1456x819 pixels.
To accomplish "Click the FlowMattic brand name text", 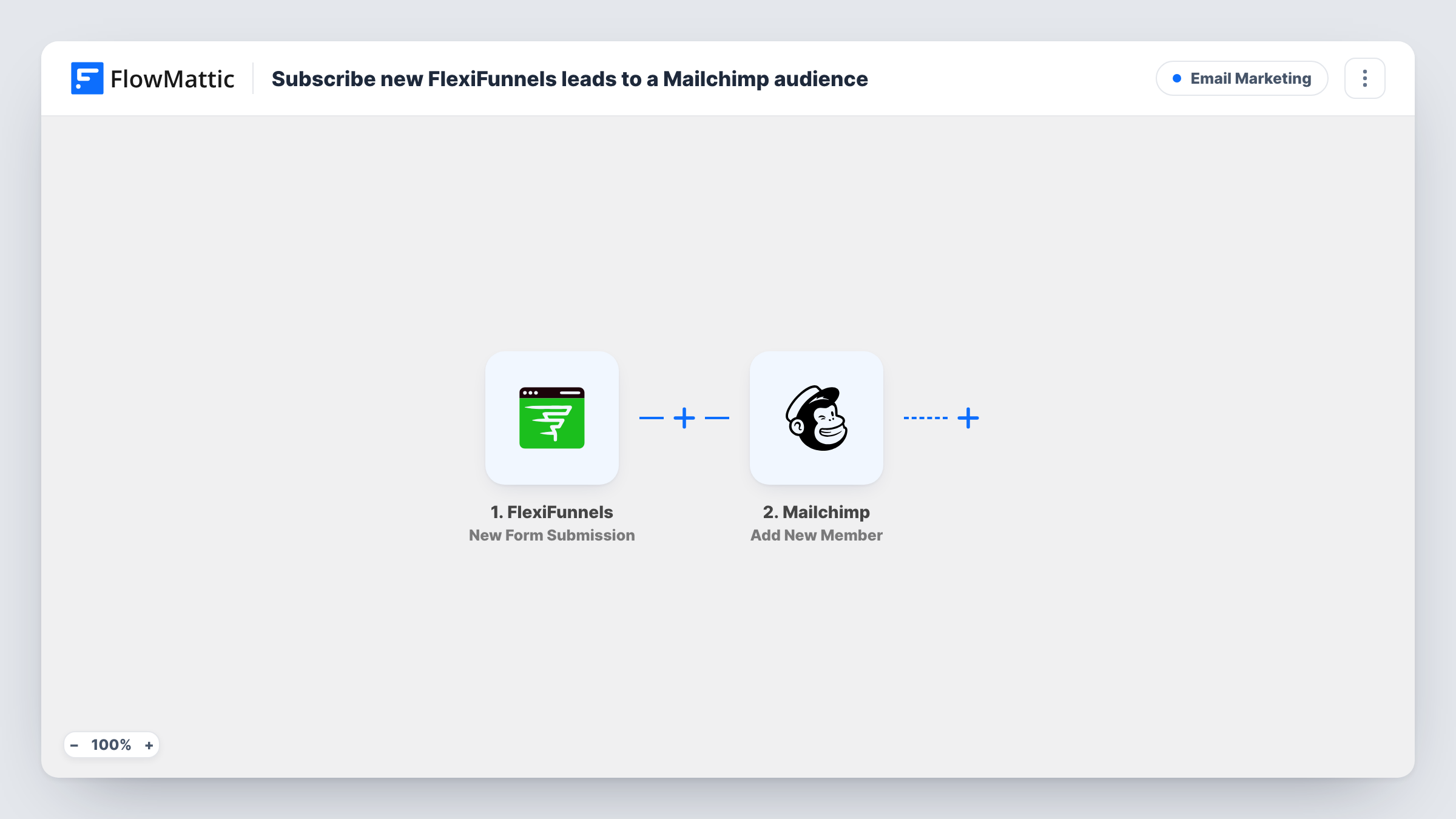I will 172,79.
